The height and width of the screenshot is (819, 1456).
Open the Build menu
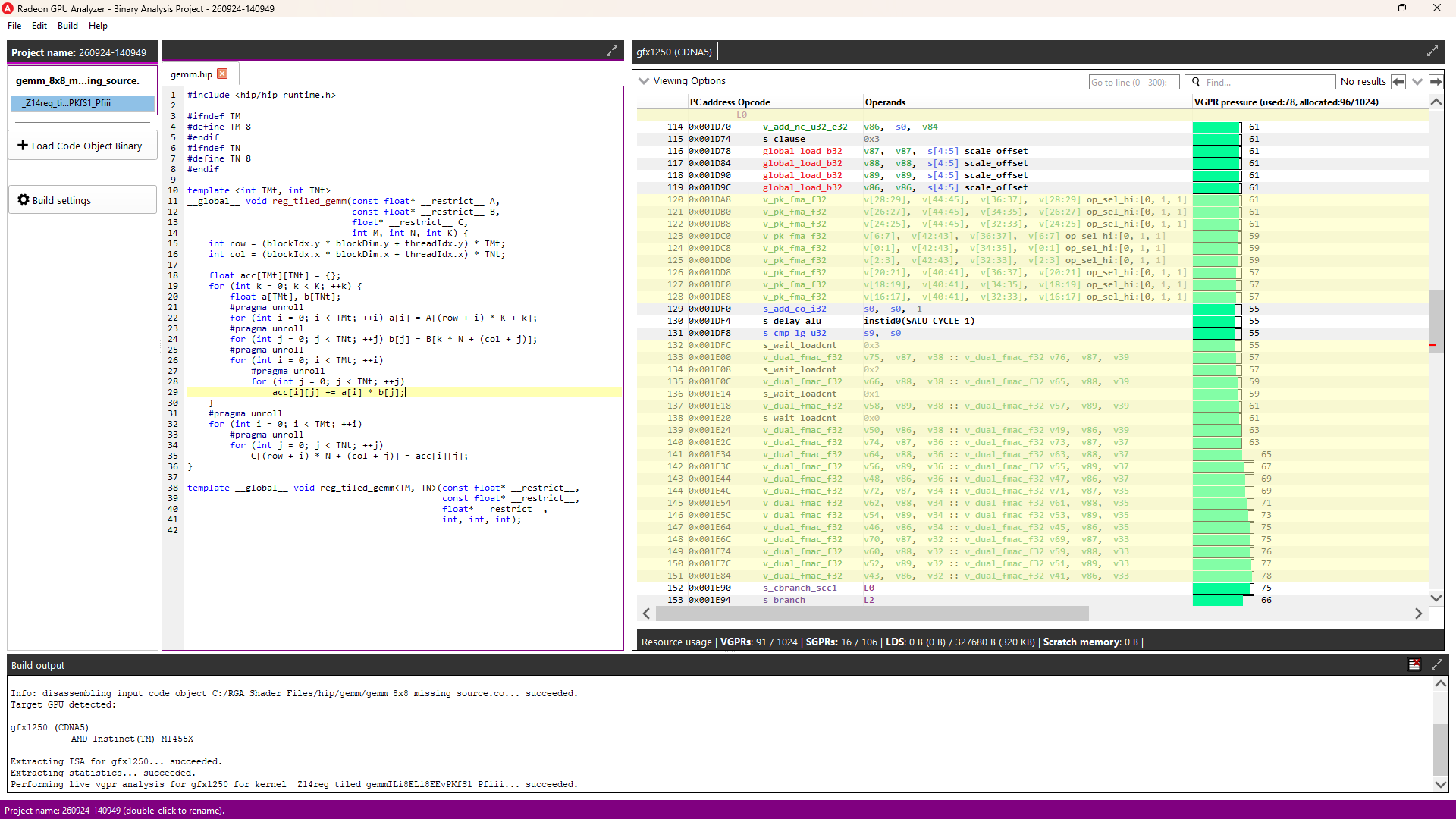coord(67,26)
